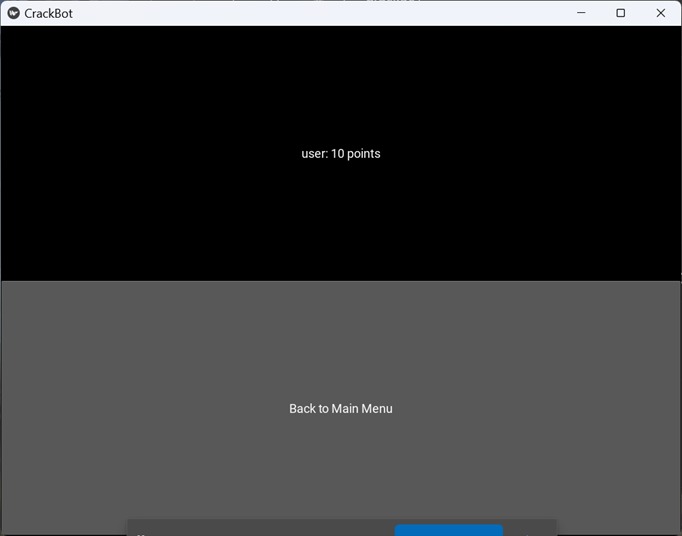Close the CrackBot window
The image size is (682, 536).
pyautogui.click(x=661, y=13)
